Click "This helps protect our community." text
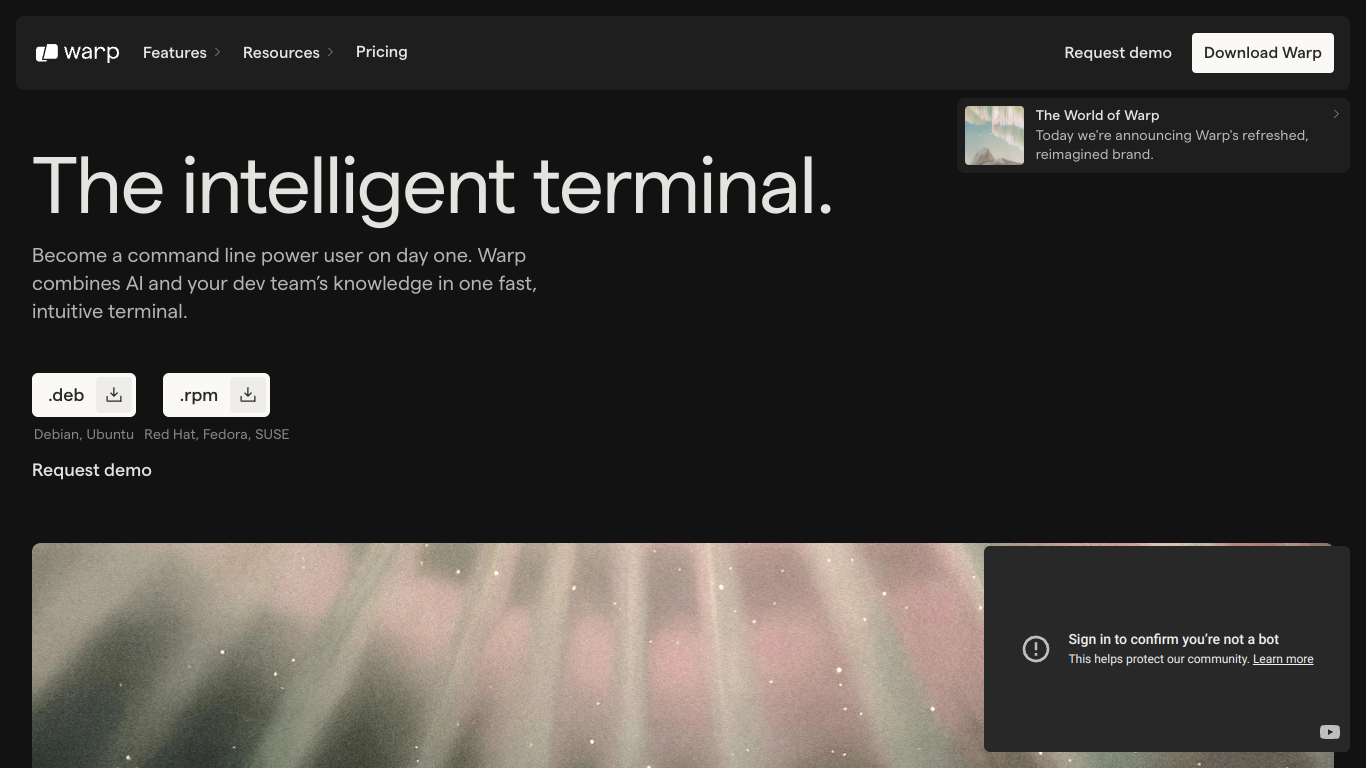The width and height of the screenshot is (1366, 768). pyautogui.click(x=1159, y=659)
